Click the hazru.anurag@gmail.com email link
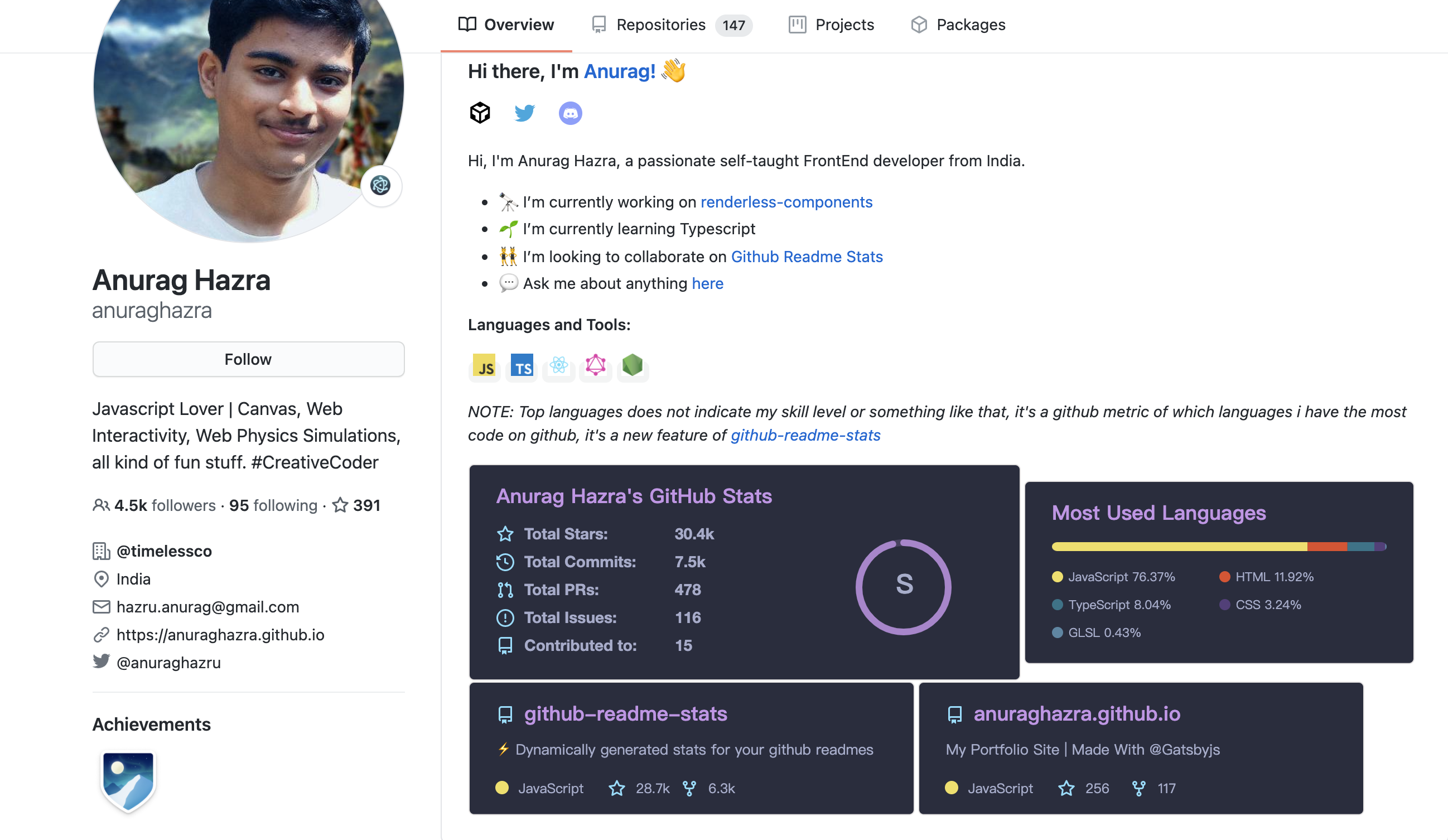The width and height of the screenshot is (1448, 840). pyautogui.click(x=207, y=607)
